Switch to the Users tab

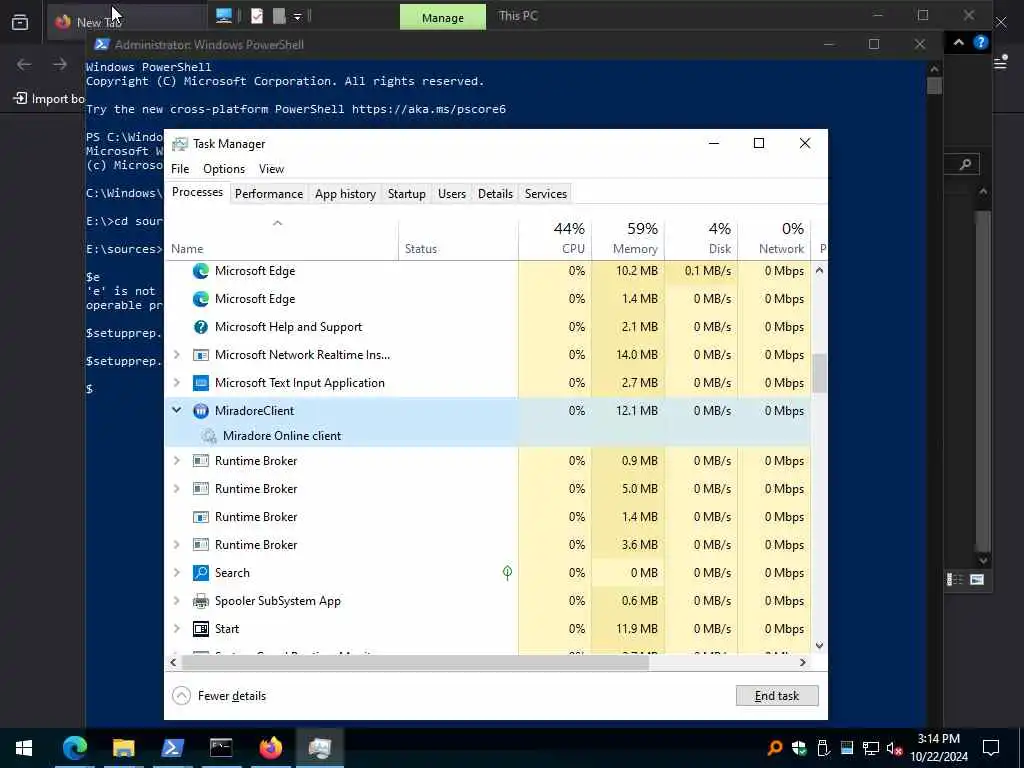click(452, 194)
